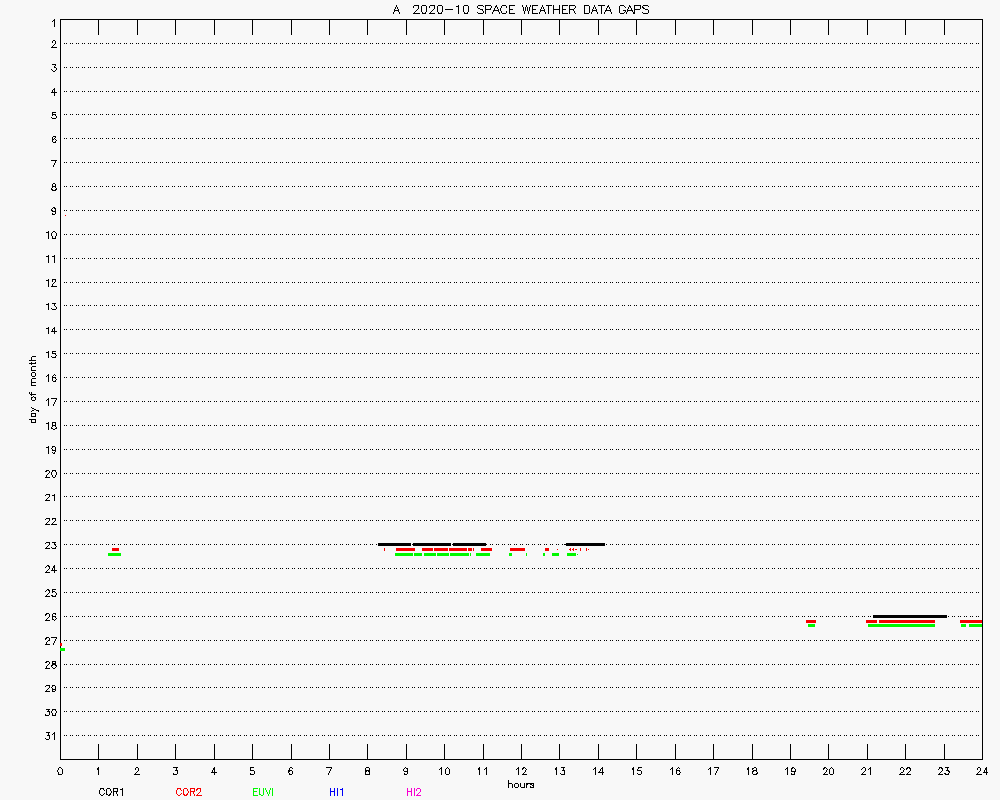Click the long black bar on day 26
This screenshot has width=1000, height=800.
point(909,616)
